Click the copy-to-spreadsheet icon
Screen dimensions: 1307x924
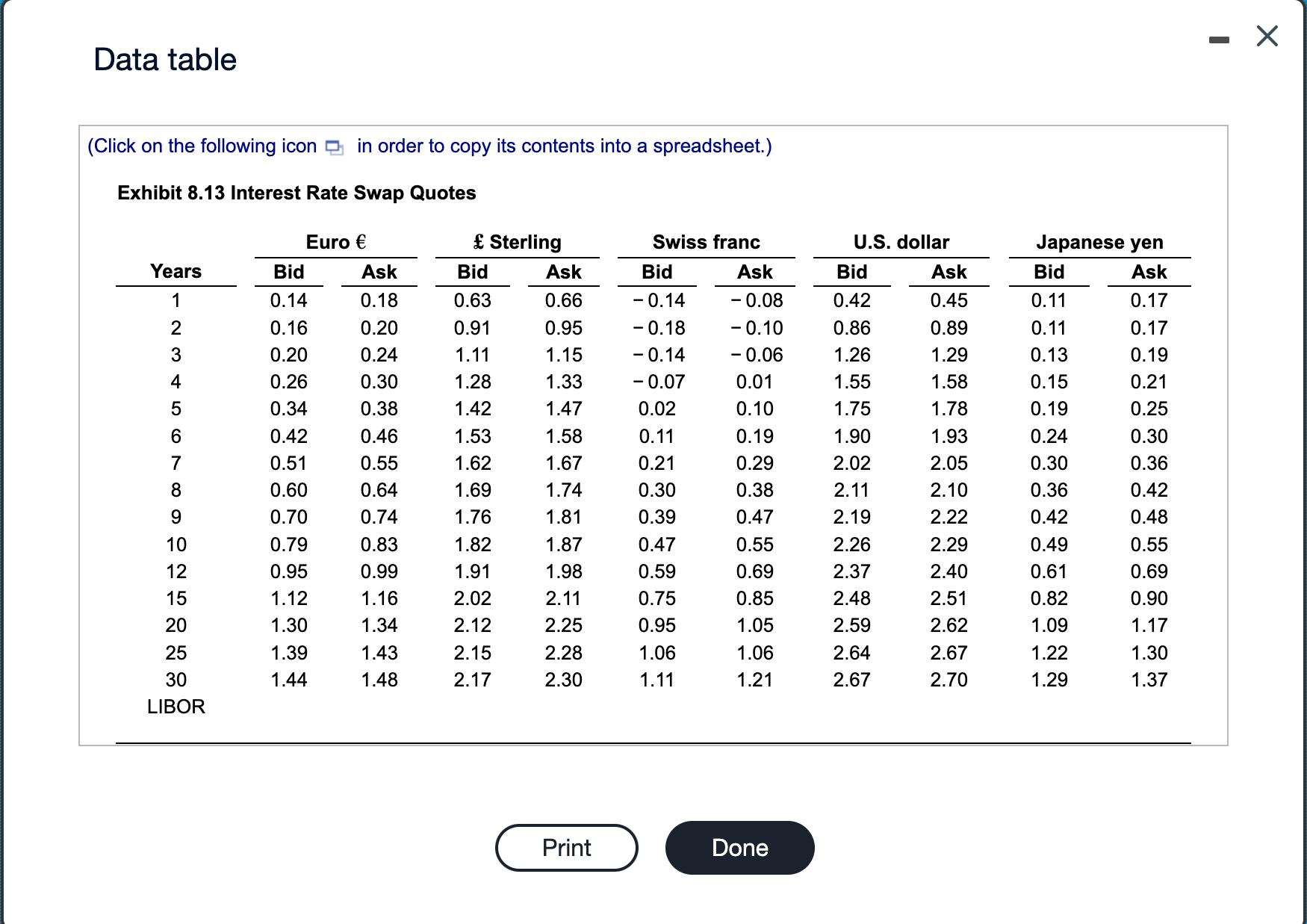(x=335, y=147)
